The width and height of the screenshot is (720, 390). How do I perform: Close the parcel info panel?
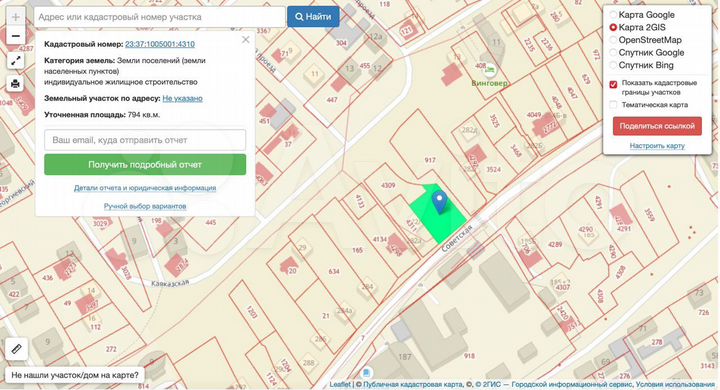246,40
